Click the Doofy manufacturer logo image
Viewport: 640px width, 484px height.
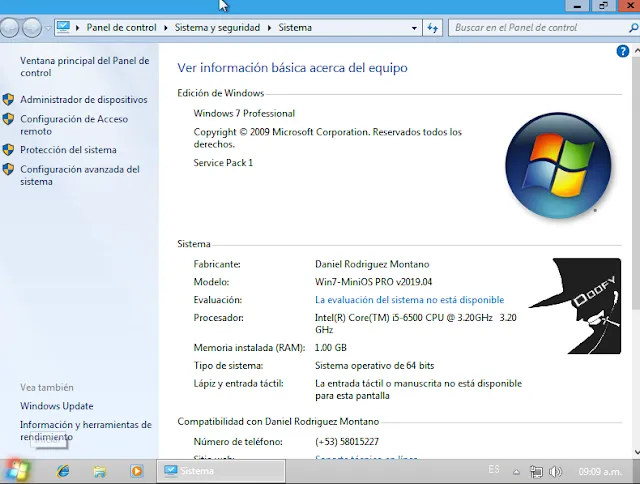coord(575,306)
